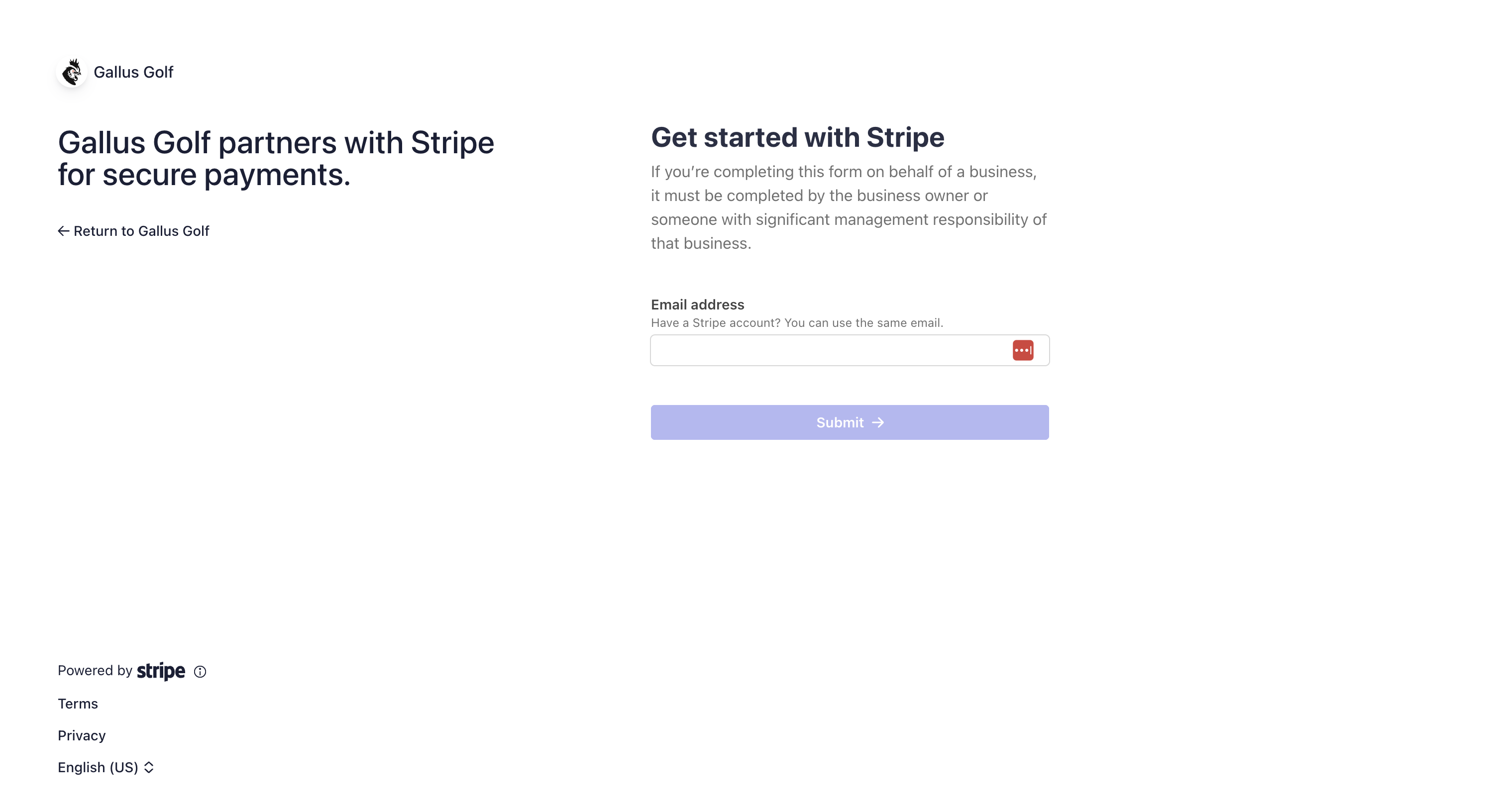Image resolution: width=1499 pixels, height=812 pixels.
Task: Open the English (US) language selector
Action: [106, 767]
